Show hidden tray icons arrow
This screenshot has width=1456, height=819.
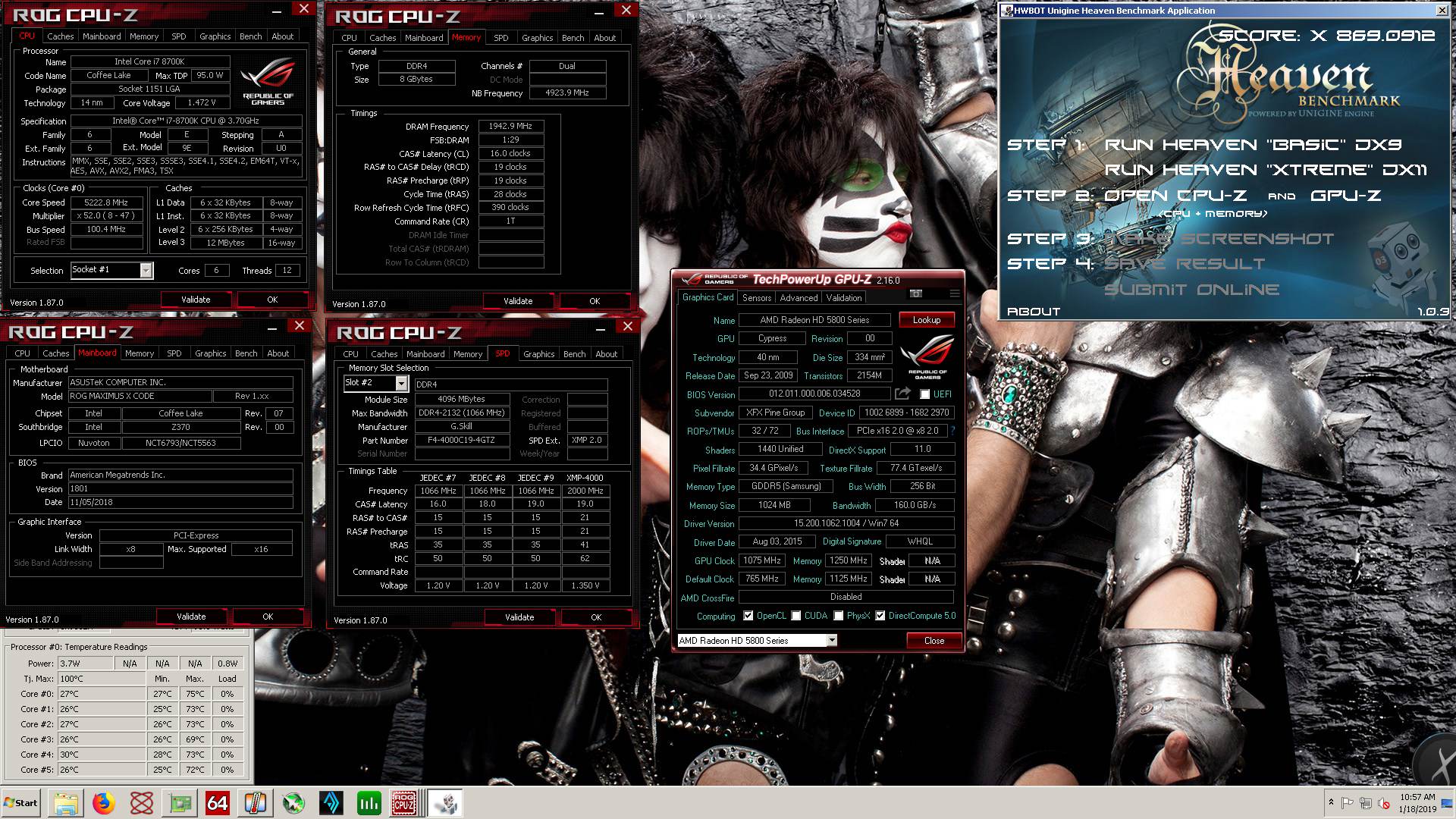click(1331, 802)
